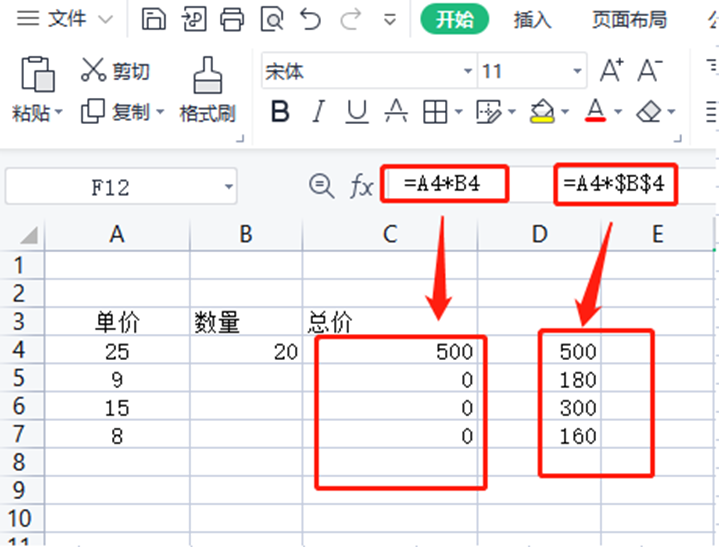This screenshot has height=547, width=719.
Task: Click the cell containing 数量
Action: point(246,322)
